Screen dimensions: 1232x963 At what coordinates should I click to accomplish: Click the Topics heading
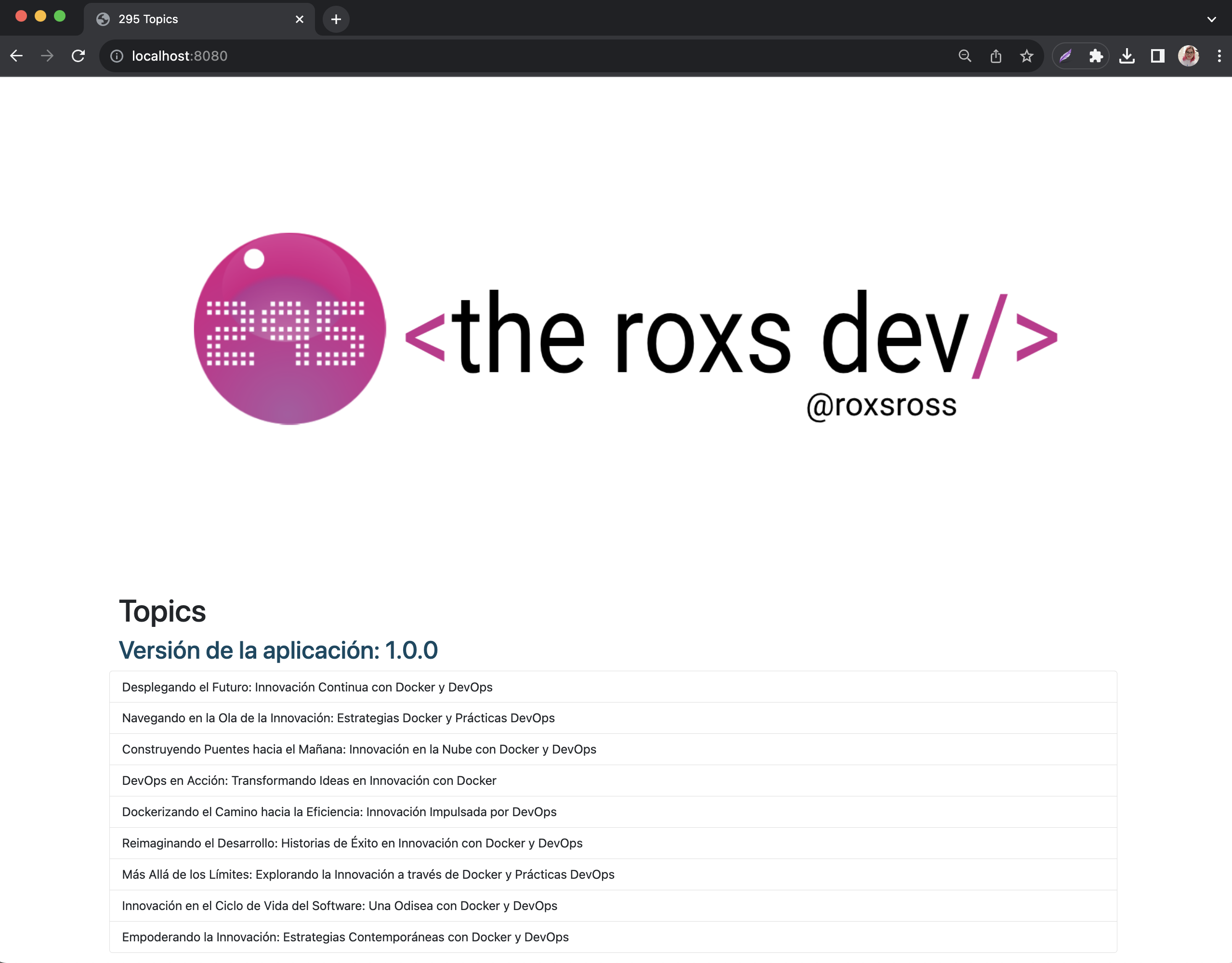pyautogui.click(x=162, y=612)
